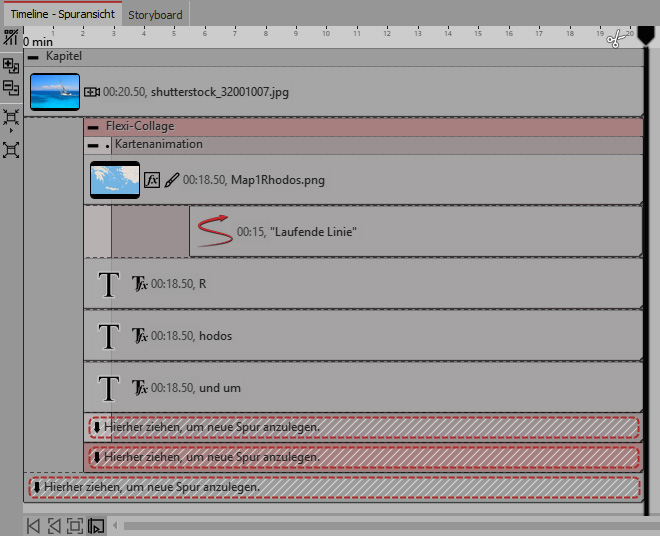This screenshot has width=660, height=536.
Task: Select the Map1Rhodos.png map thumbnail
Action: coord(115,180)
